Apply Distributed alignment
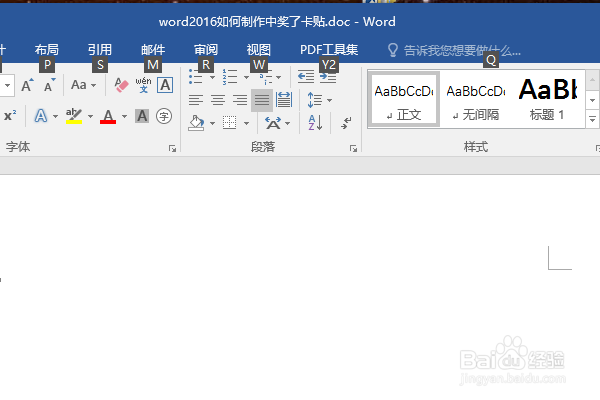 (x=284, y=100)
